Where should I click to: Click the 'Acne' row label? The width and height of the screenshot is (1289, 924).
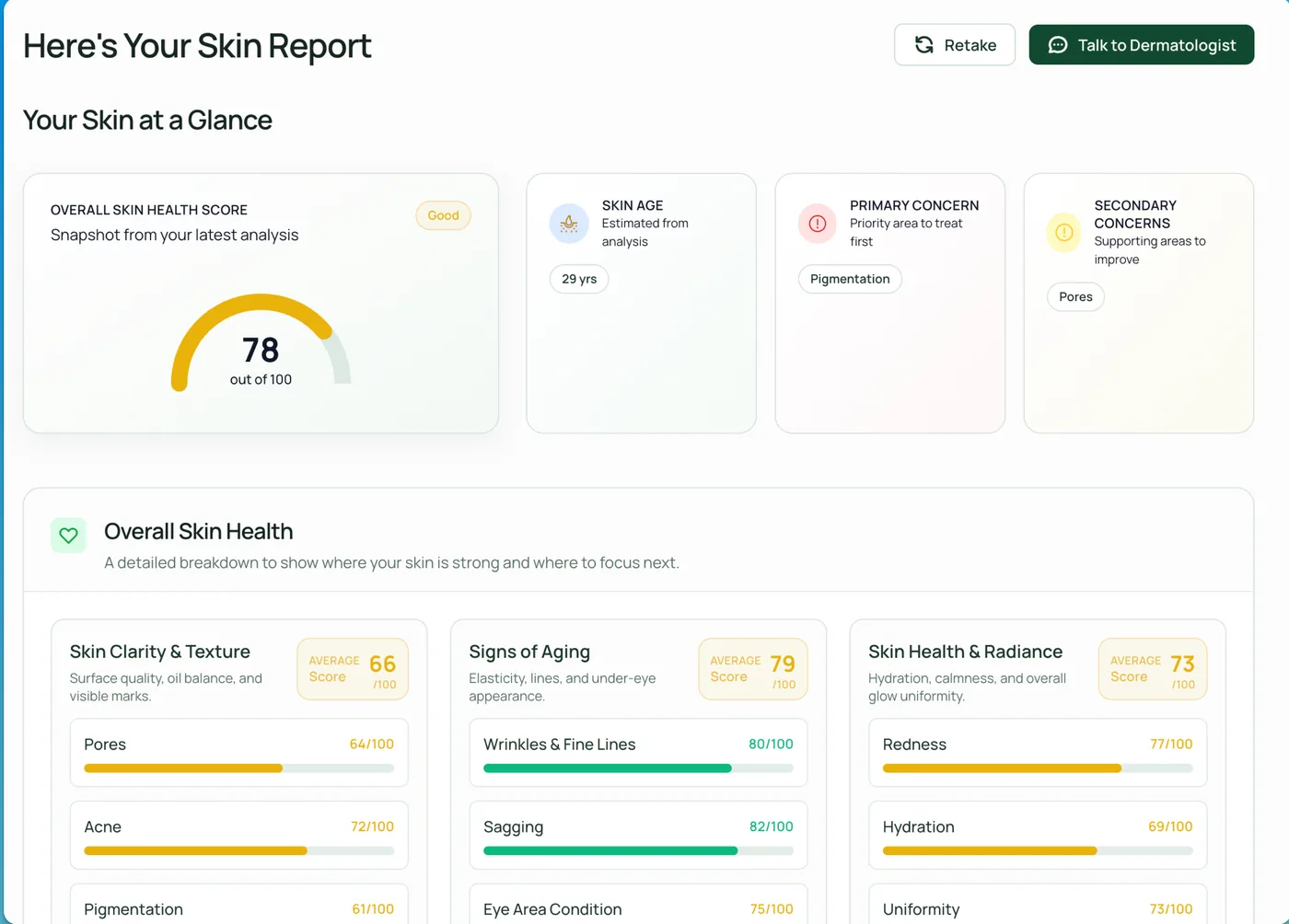pos(102,826)
